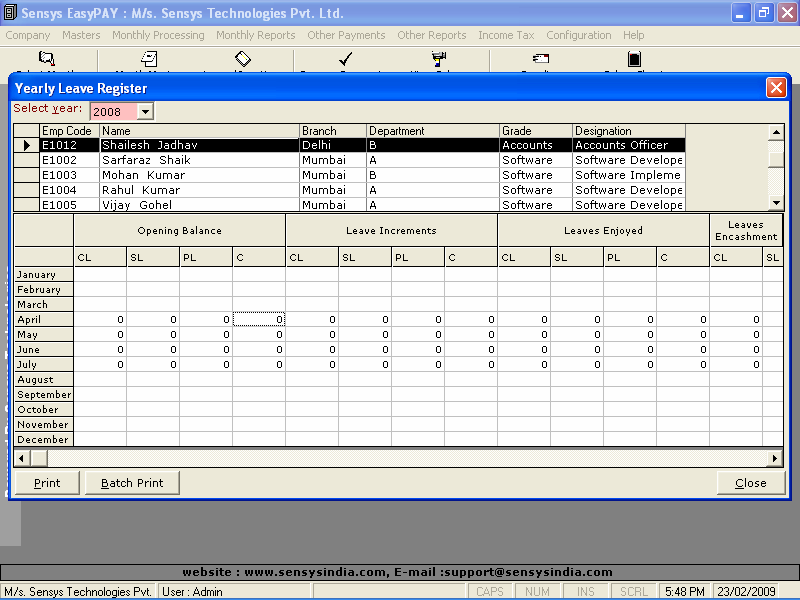Open the Monthly Reports menu
The image size is (800, 600).
(256, 35)
